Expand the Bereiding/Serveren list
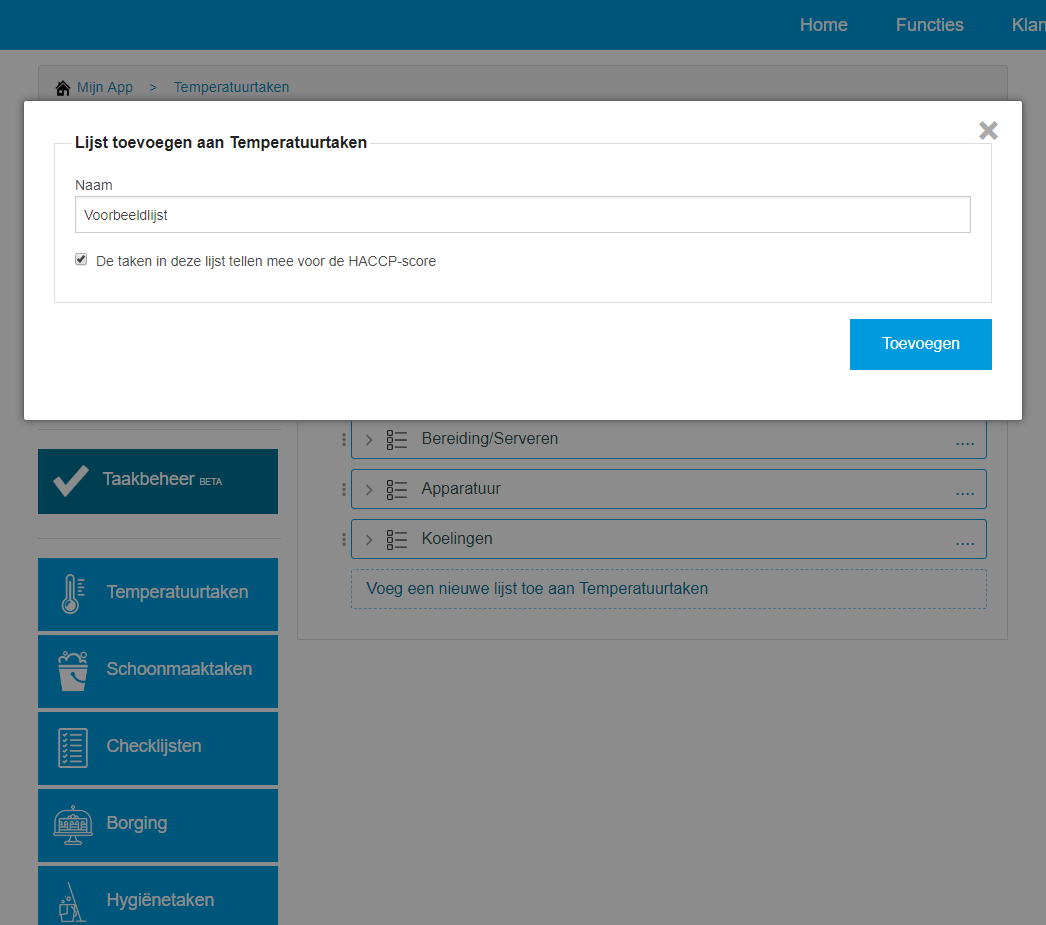The width and height of the screenshot is (1046, 925). tap(369, 439)
